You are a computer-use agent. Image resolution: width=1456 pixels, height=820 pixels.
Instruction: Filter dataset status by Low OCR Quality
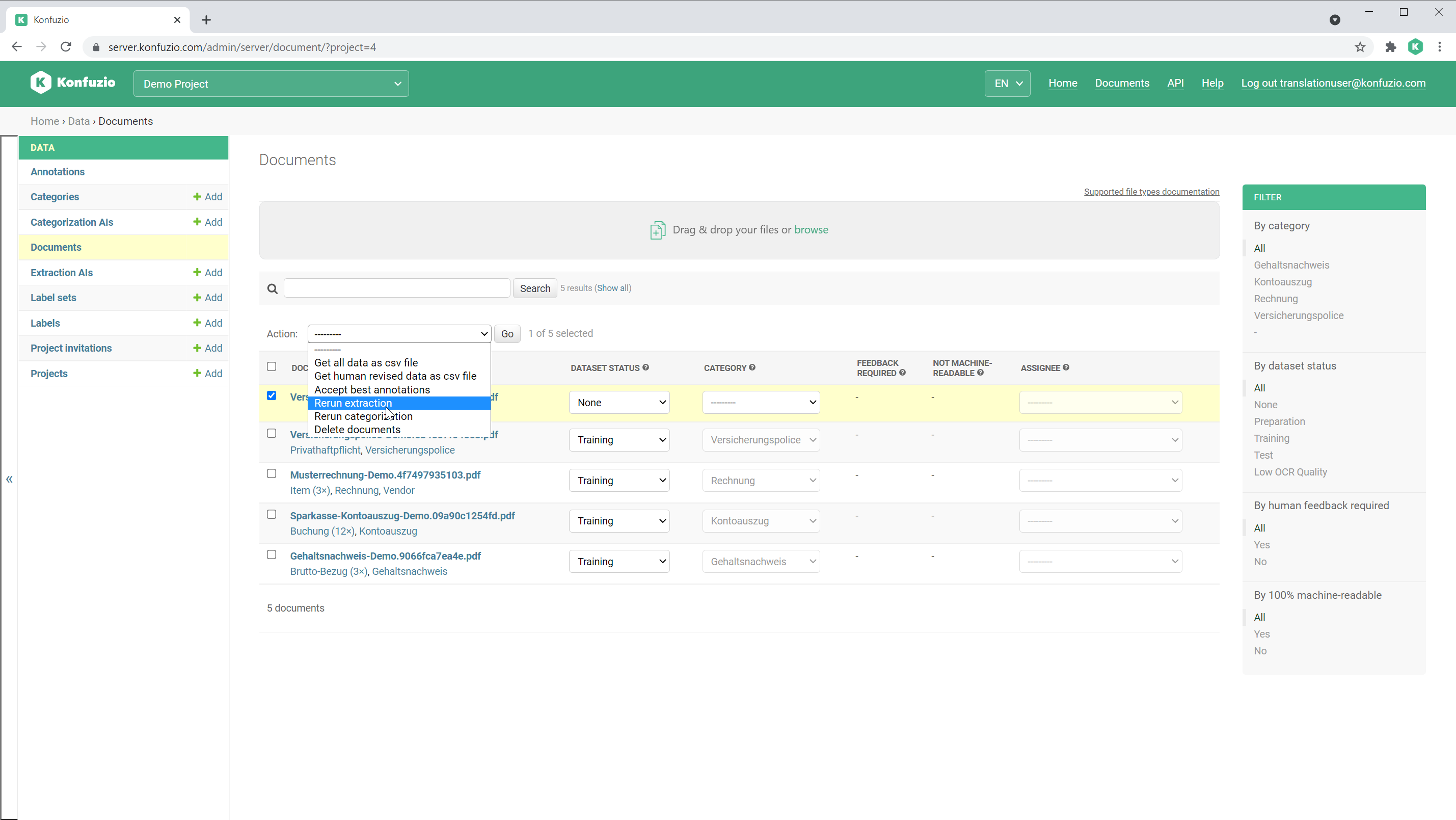pyautogui.click(x=1290, y=472)
